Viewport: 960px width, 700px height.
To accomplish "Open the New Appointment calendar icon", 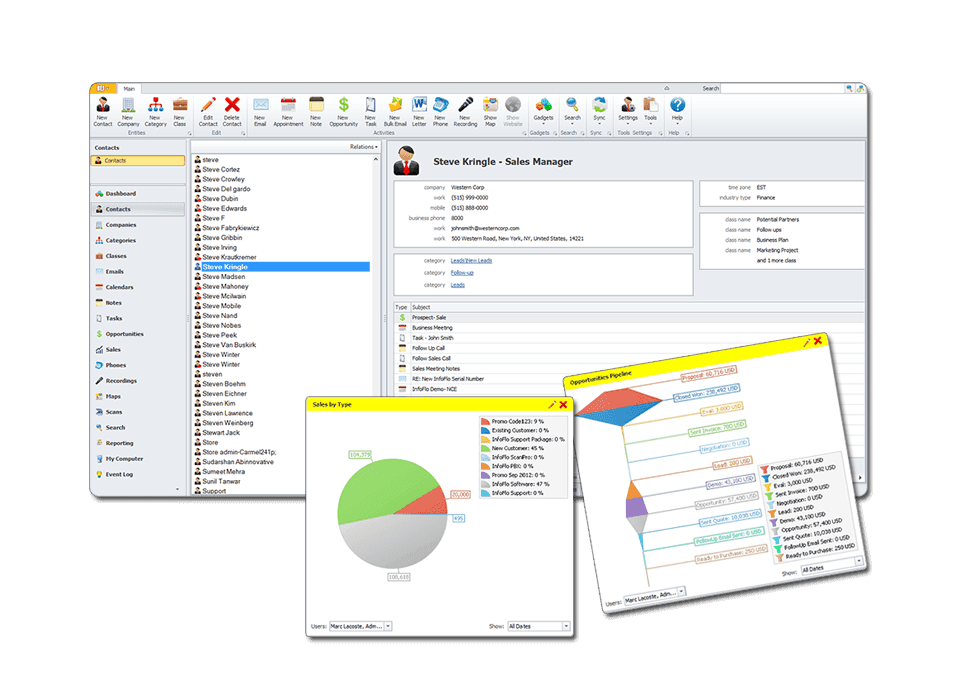I will [288, 105].
